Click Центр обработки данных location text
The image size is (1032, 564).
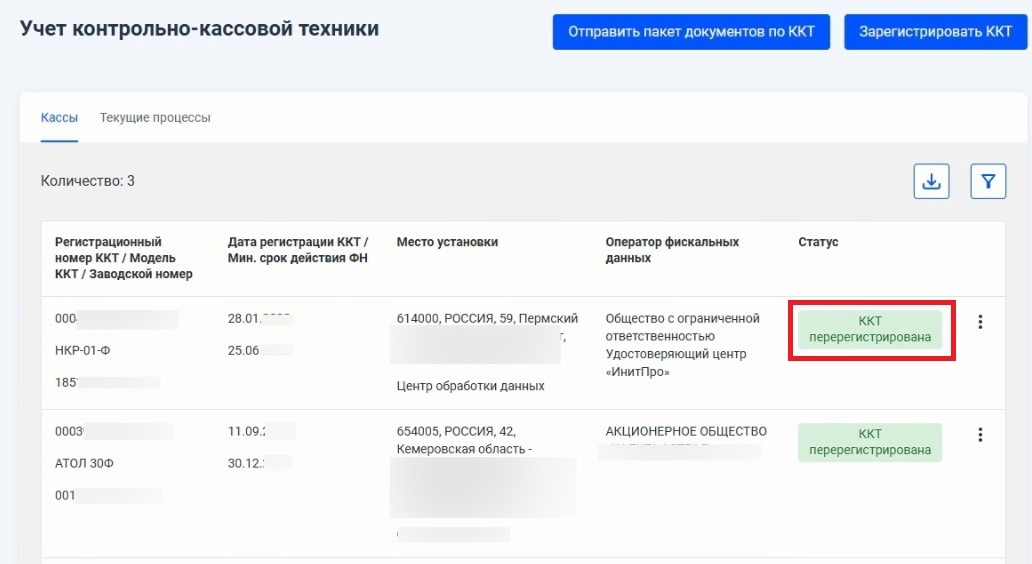coord(471,386)
